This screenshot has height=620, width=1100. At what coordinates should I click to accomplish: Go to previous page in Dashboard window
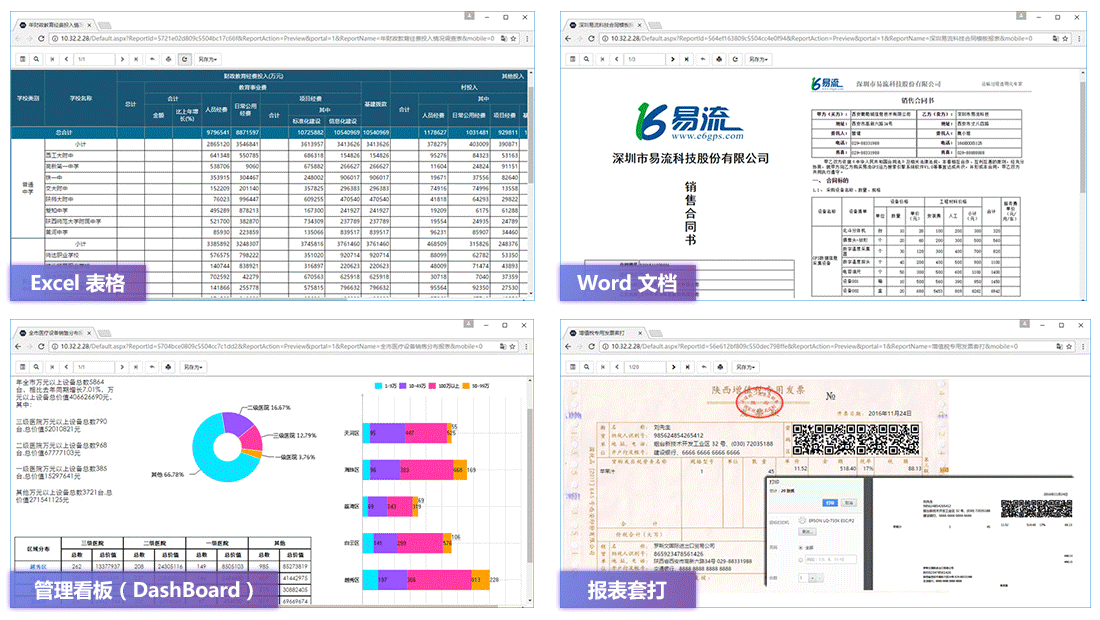point(66,367)
